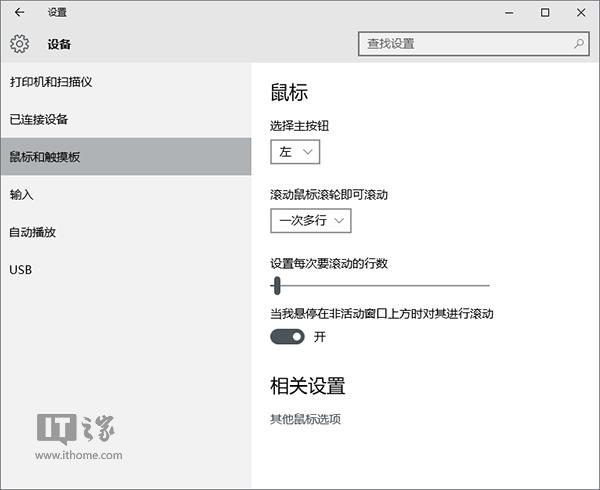Viewport: 600px width, 490px height.
Task: Click the scroll lines slider handle
Action: click(x=277, y=286)
